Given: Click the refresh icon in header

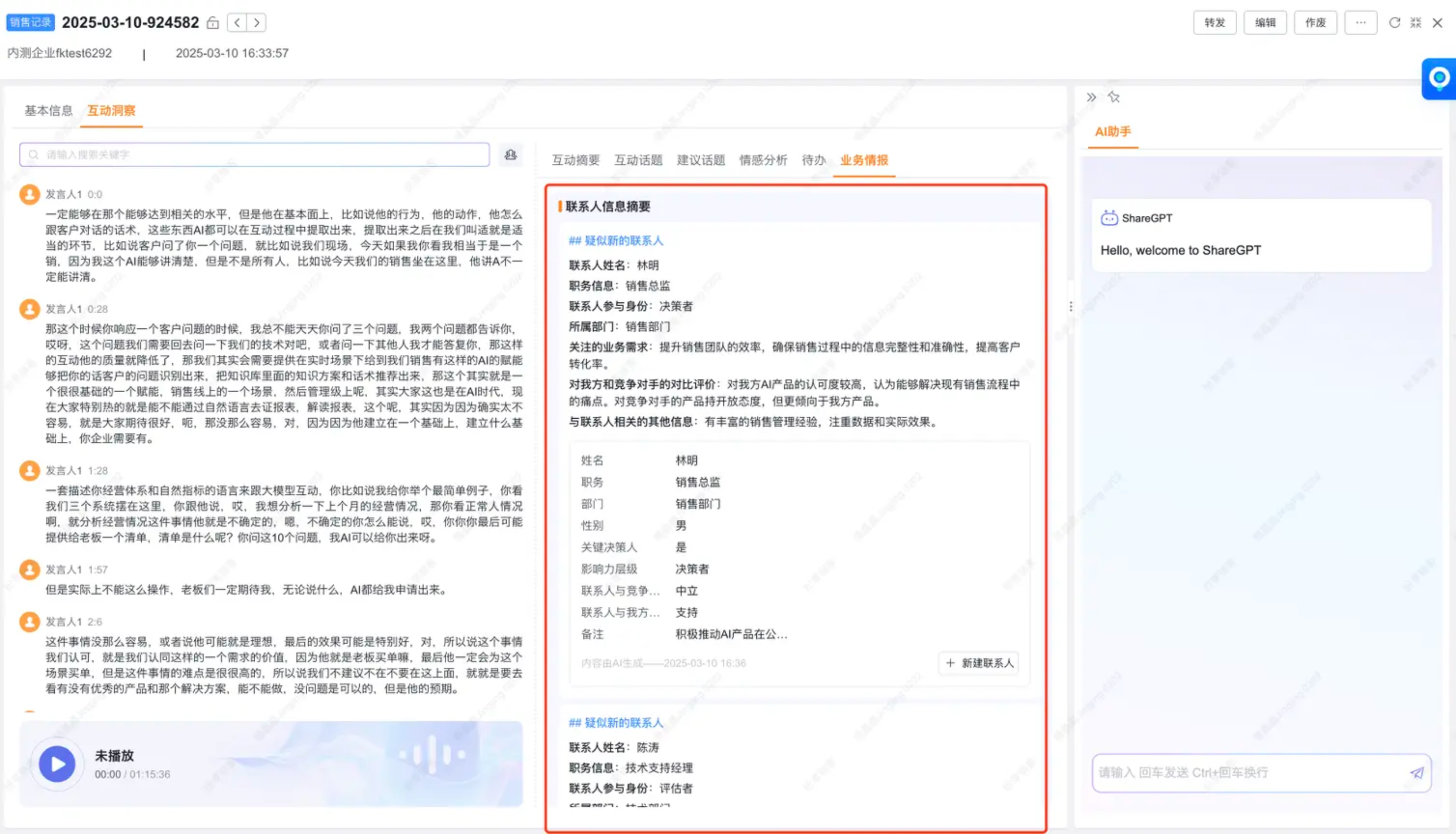Looking at the screenshot, I should 1394,23.
